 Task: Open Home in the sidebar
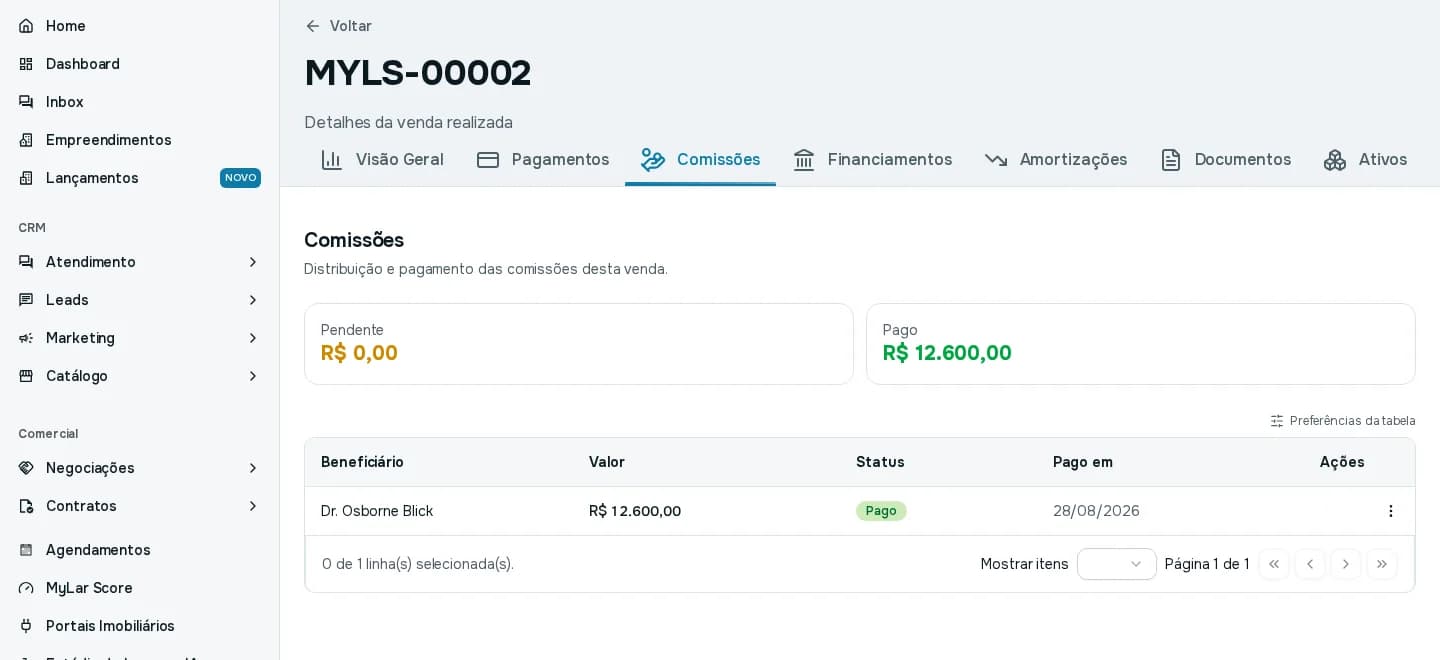pos(140,26)
